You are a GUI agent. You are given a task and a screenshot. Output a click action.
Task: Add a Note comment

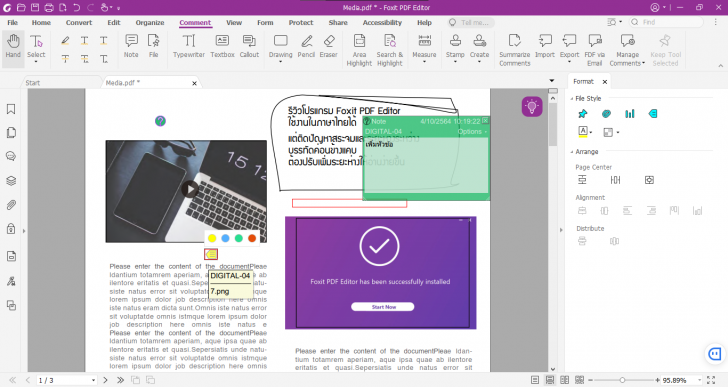point(131,47)
